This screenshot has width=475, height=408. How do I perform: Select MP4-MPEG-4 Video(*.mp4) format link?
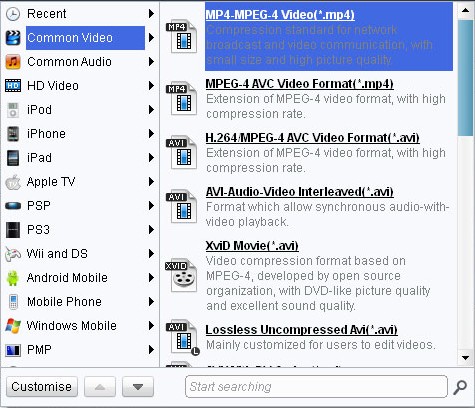click(x=280, y=15)
